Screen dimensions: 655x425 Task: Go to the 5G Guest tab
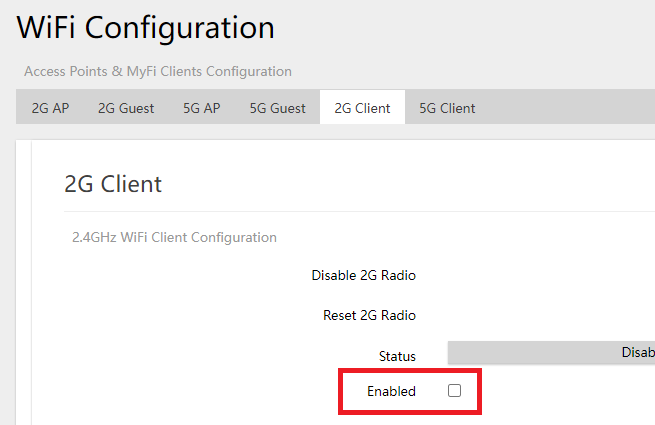tap(277, 108)
